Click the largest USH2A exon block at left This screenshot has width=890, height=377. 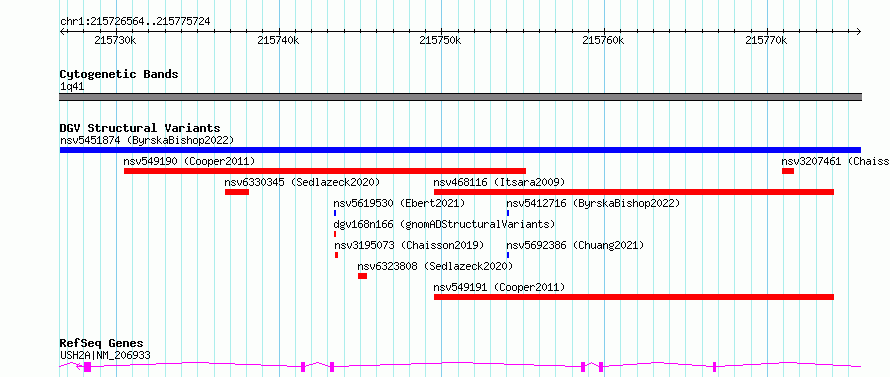87,367
